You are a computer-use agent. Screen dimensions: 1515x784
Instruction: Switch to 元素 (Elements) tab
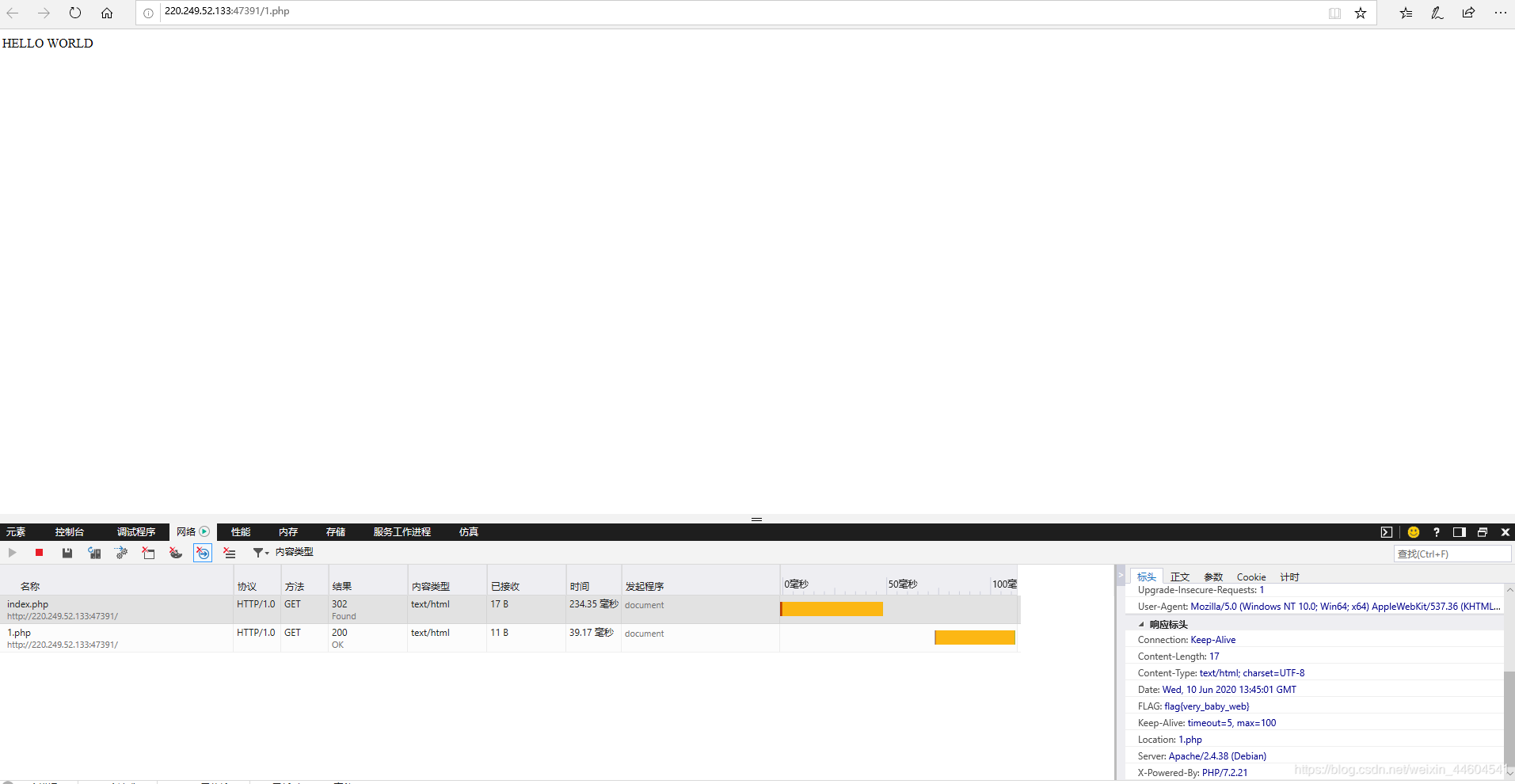coord(16,532)
